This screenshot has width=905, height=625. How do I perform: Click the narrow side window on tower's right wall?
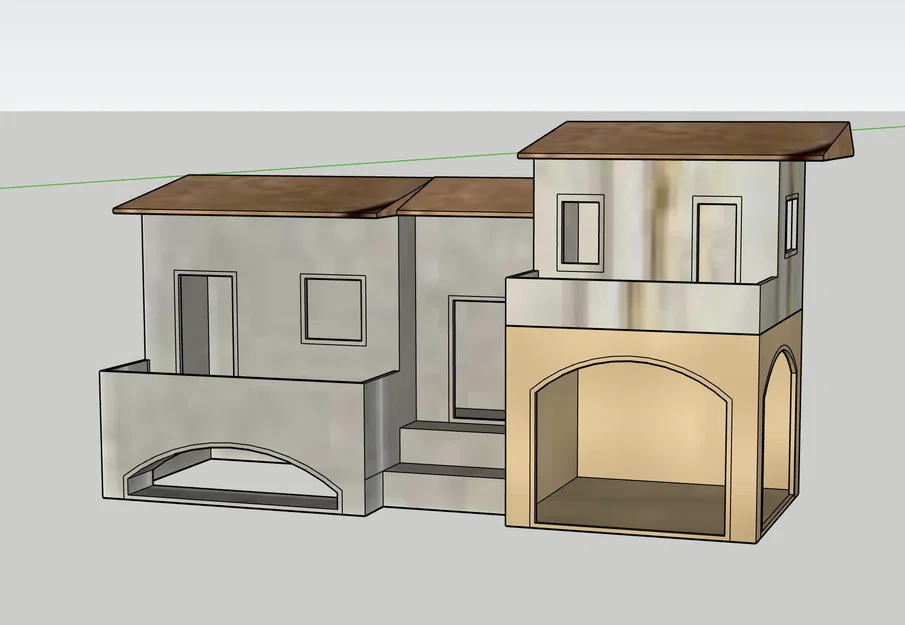(x=791, y=225)
